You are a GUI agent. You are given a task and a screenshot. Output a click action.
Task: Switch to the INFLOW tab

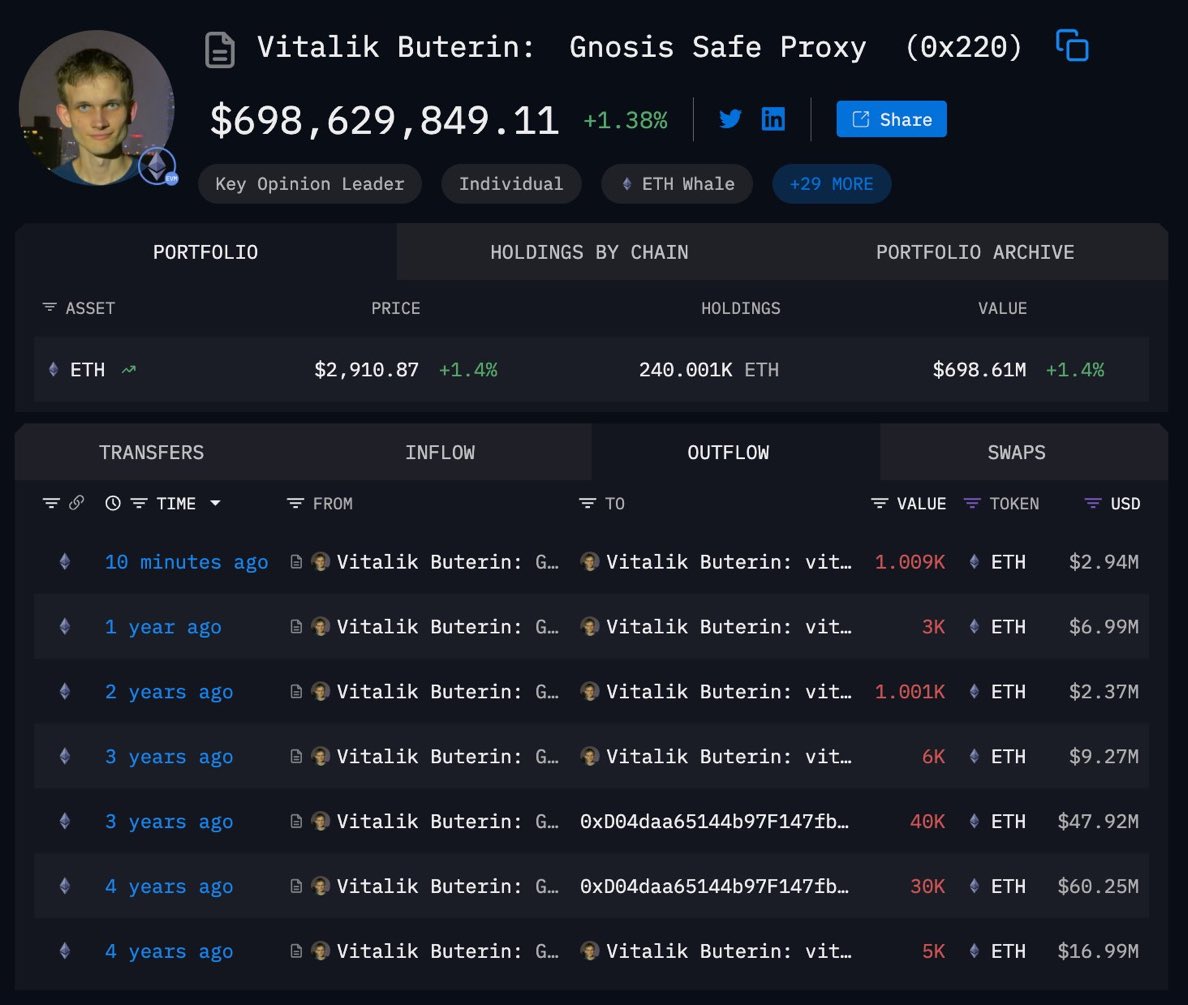click(439, 452)
